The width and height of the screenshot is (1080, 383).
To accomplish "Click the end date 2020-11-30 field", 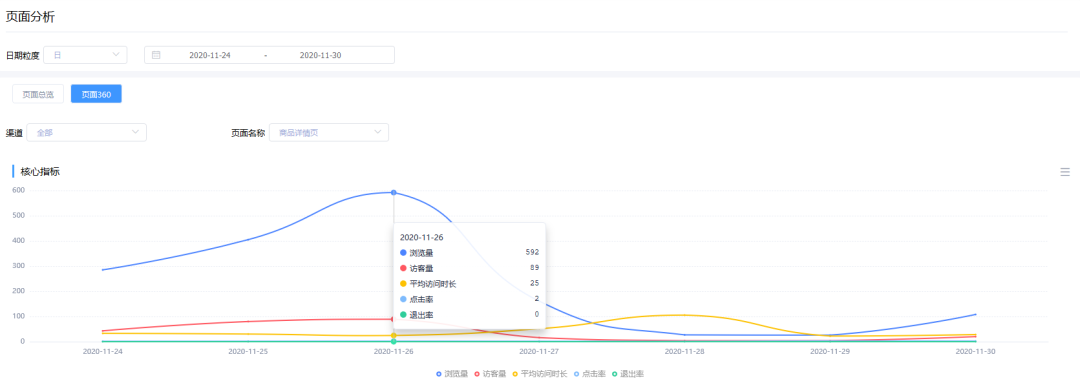I will click(320, 55).
